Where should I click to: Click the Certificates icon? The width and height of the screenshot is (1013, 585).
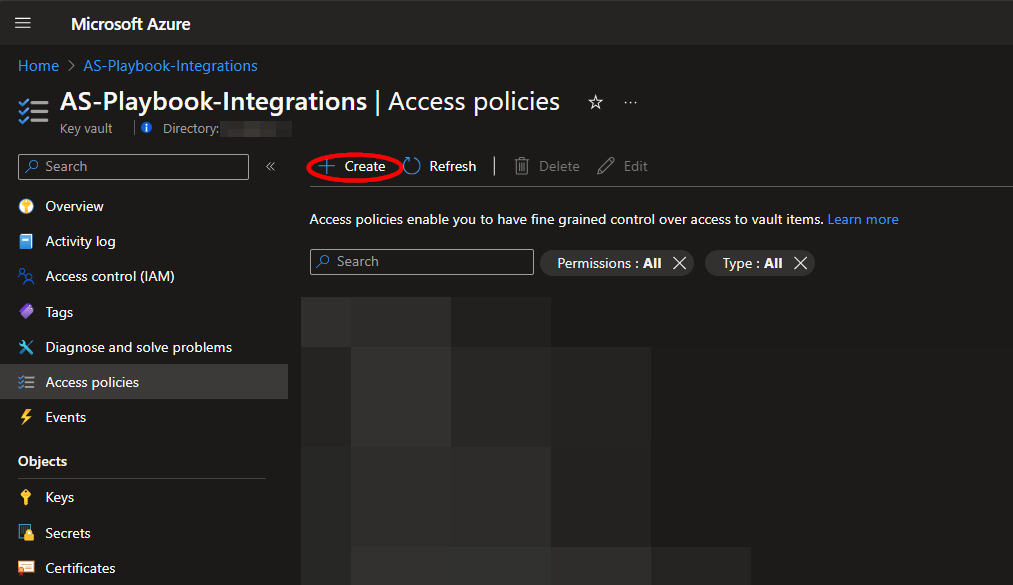(26, 568)
